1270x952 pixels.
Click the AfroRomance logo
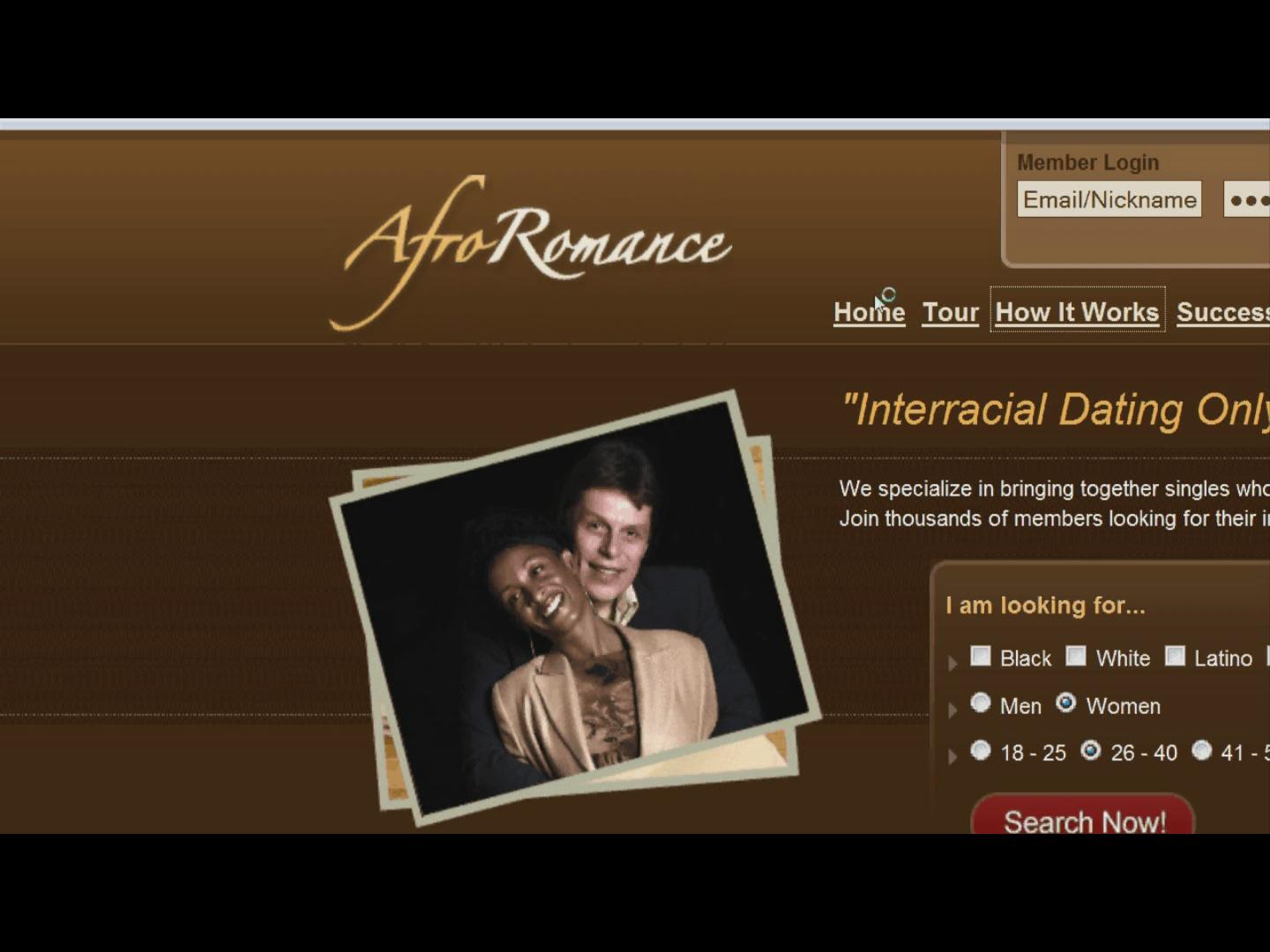click(530, 251)
